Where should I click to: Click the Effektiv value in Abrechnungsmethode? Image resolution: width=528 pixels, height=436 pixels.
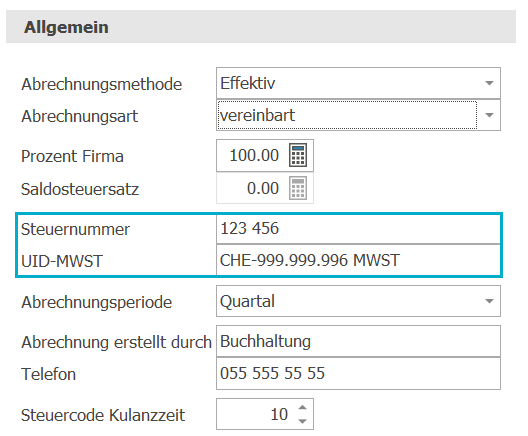point(248,83)
